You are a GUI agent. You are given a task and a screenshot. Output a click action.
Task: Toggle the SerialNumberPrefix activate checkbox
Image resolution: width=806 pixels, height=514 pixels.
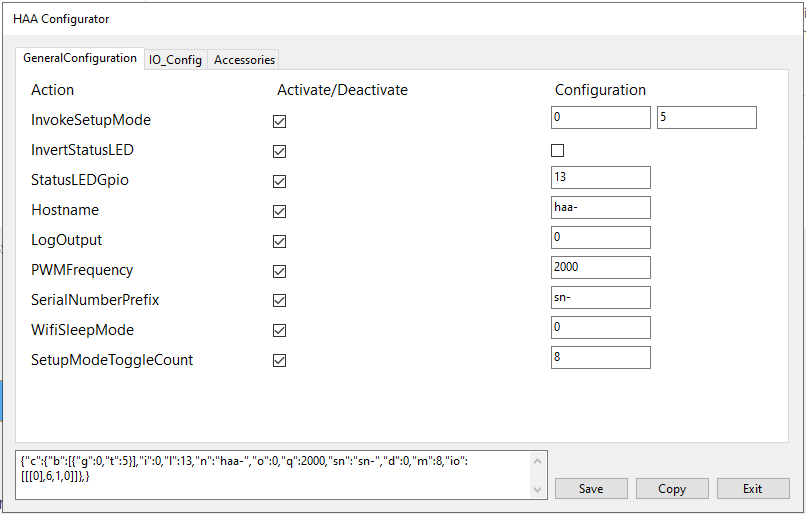point(280,300)
